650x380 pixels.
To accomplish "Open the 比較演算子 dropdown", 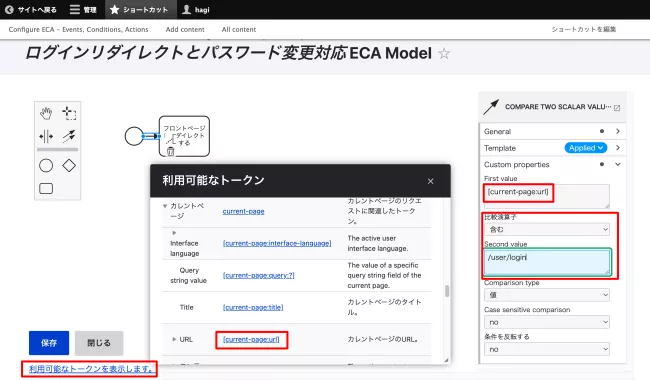I will point(547,229).
